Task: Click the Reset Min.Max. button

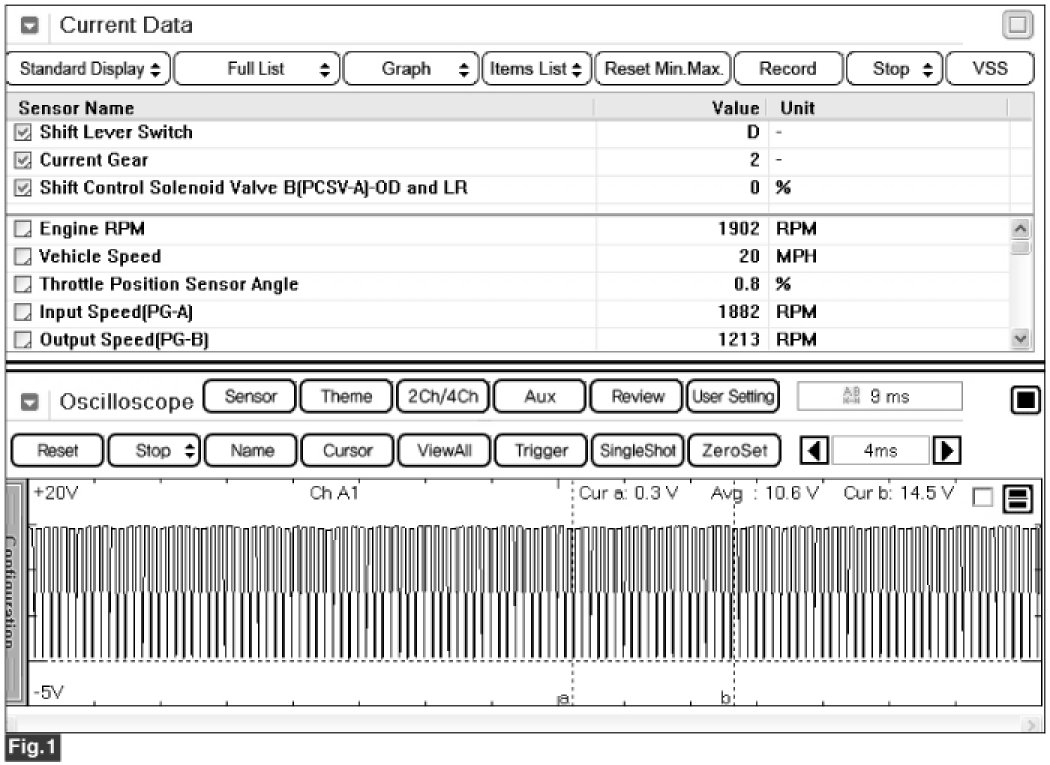Action: [663, 69]
